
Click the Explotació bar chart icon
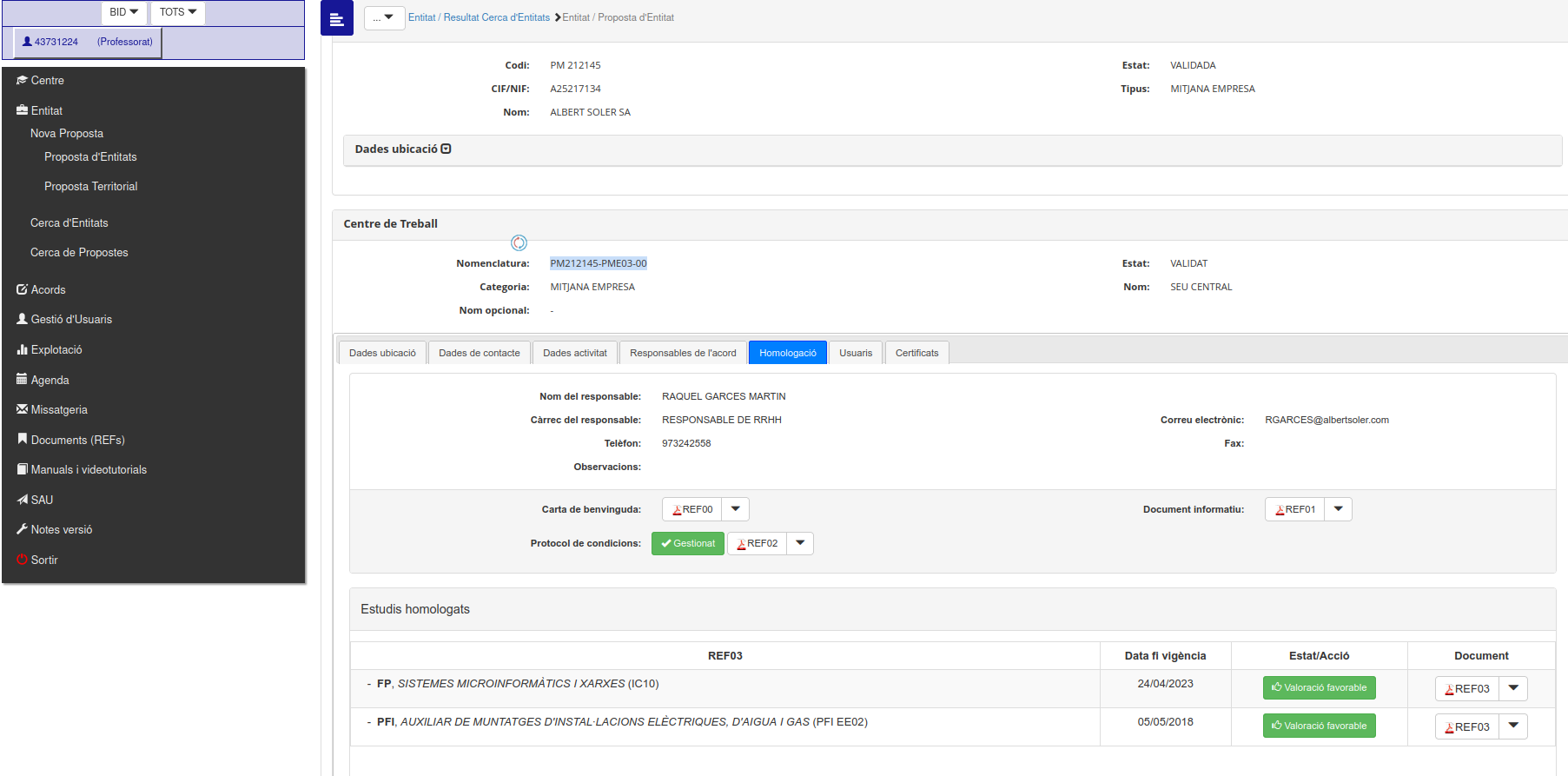coord(22,349)
